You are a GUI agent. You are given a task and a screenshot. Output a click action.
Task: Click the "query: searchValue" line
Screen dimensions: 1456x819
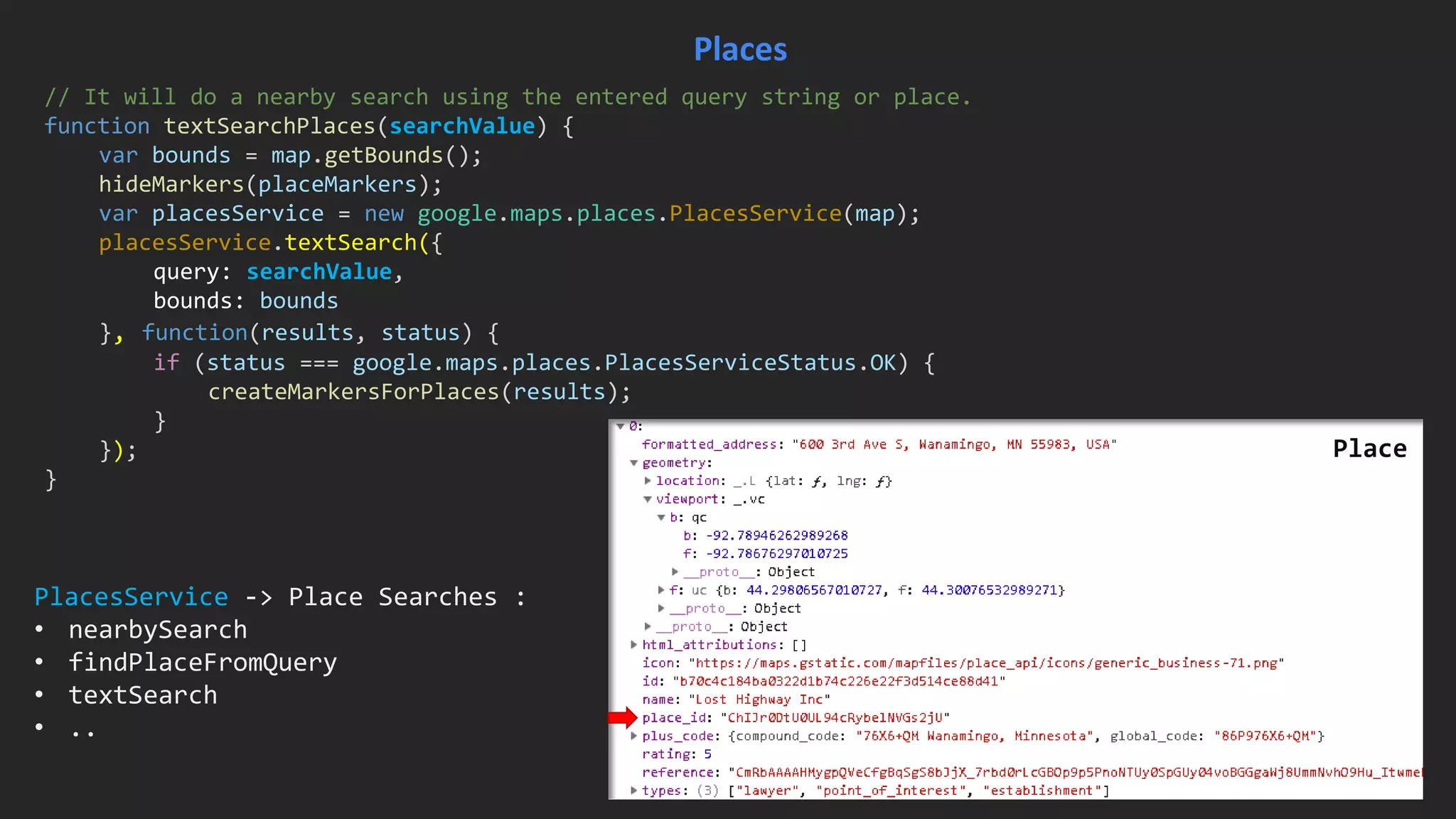pos(278,272)
